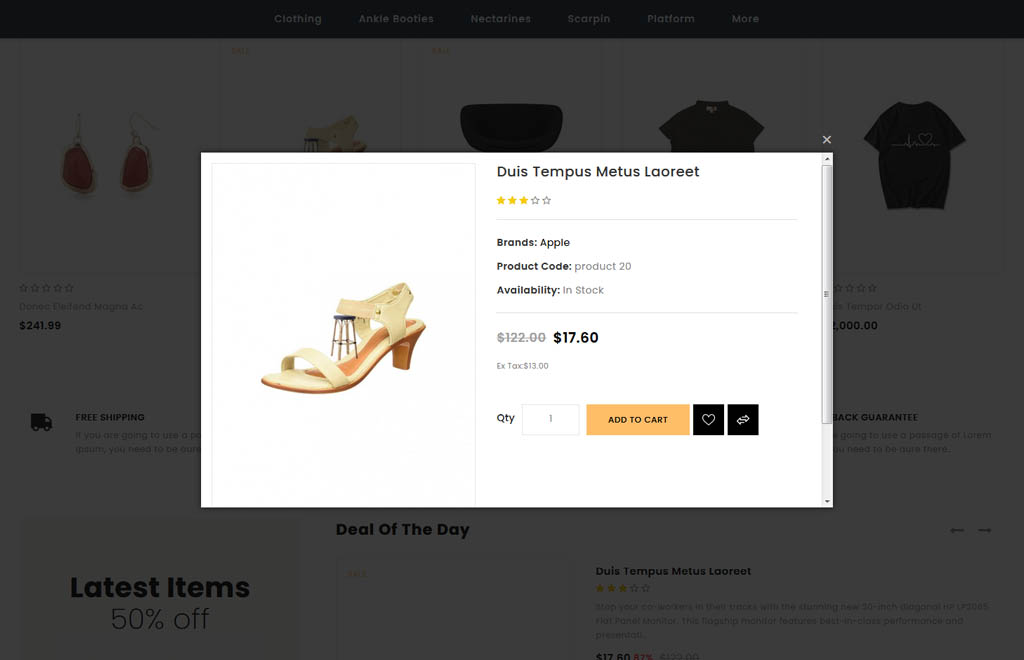The image size is (1024, 660).
Task: Click the FREE SHIPPING heading text
Action: [110, 417]
